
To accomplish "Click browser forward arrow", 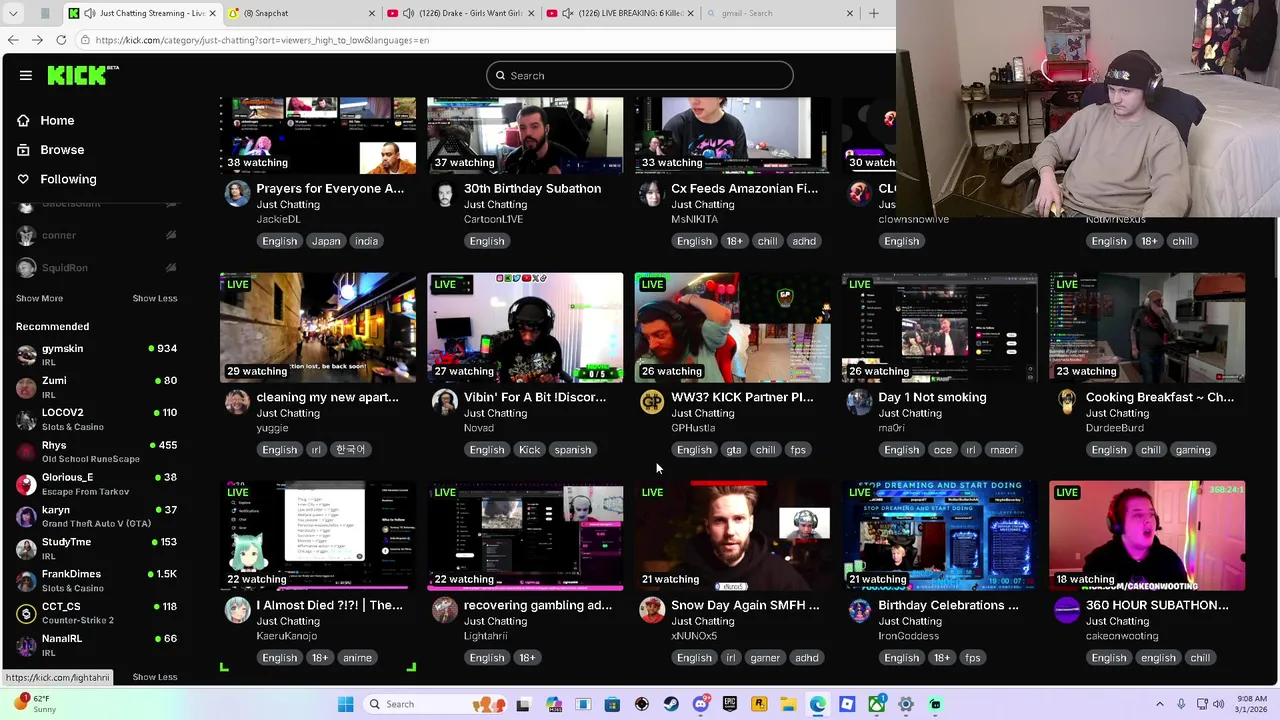I will tap(37, 40).
